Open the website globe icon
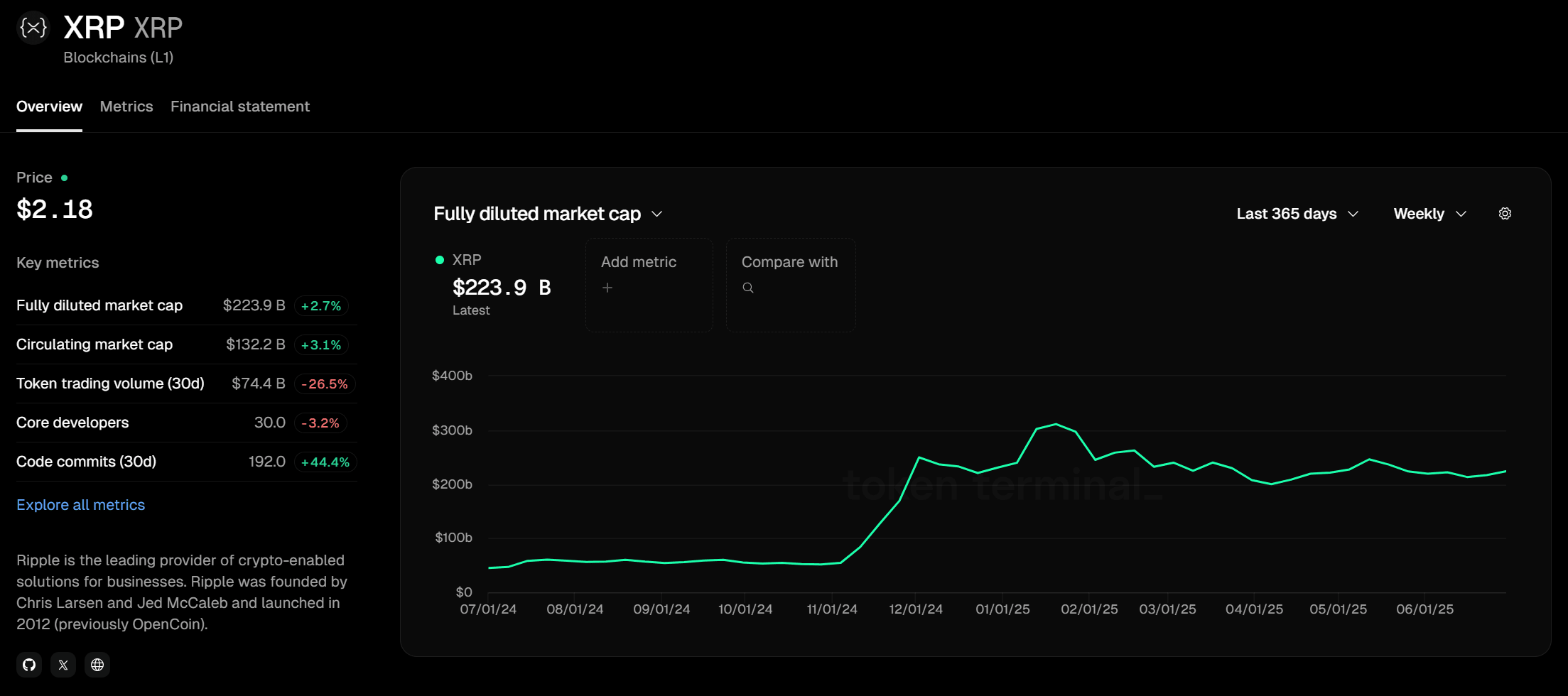The height and width of the screenshot is (696, 1568). (x=97, y=665)
